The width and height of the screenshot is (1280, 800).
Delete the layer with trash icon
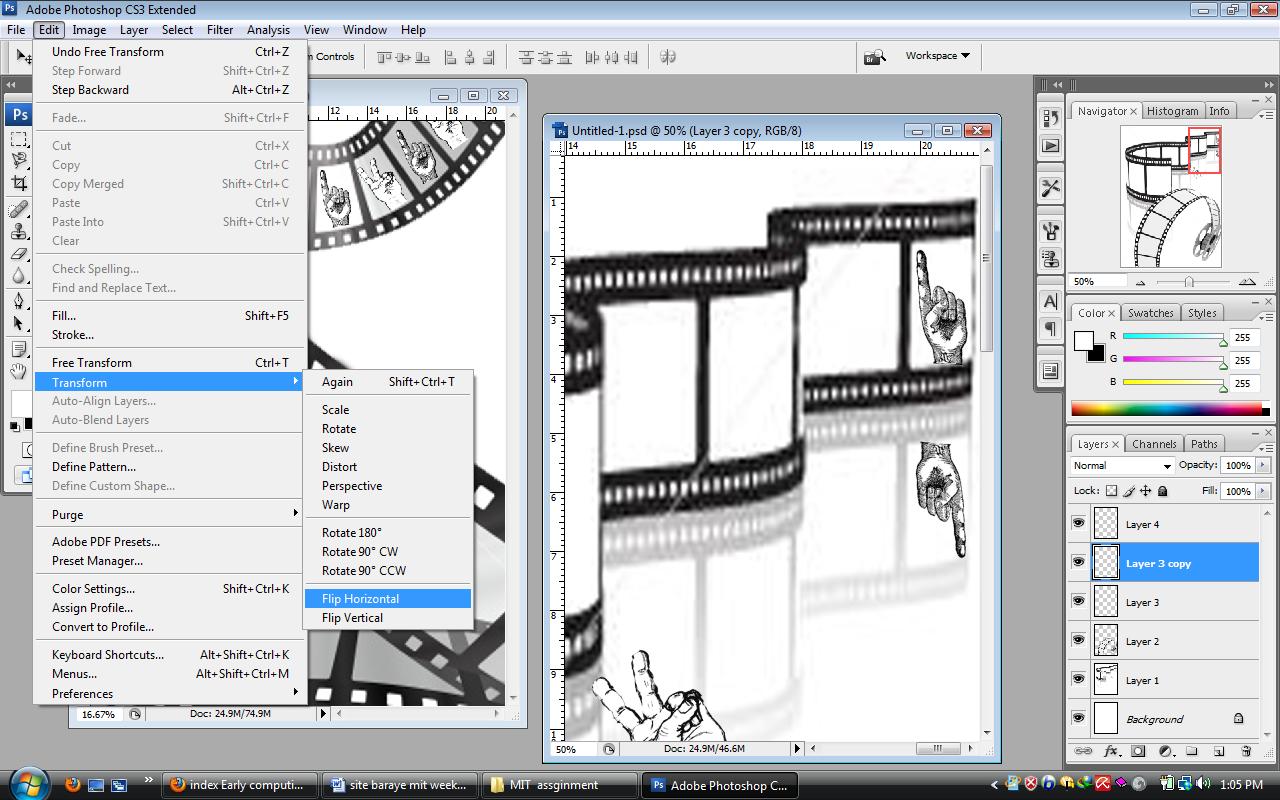[1246, 751]
